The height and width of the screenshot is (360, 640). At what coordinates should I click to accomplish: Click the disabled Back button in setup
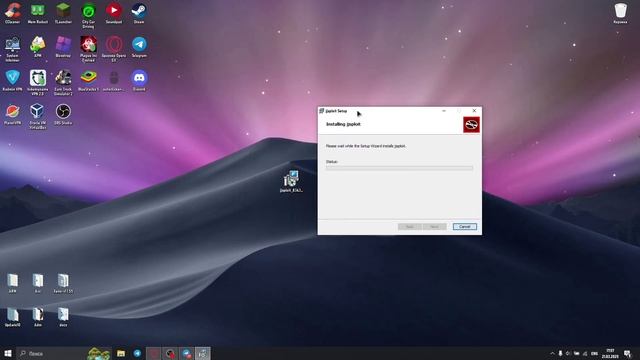coord(409,227)
